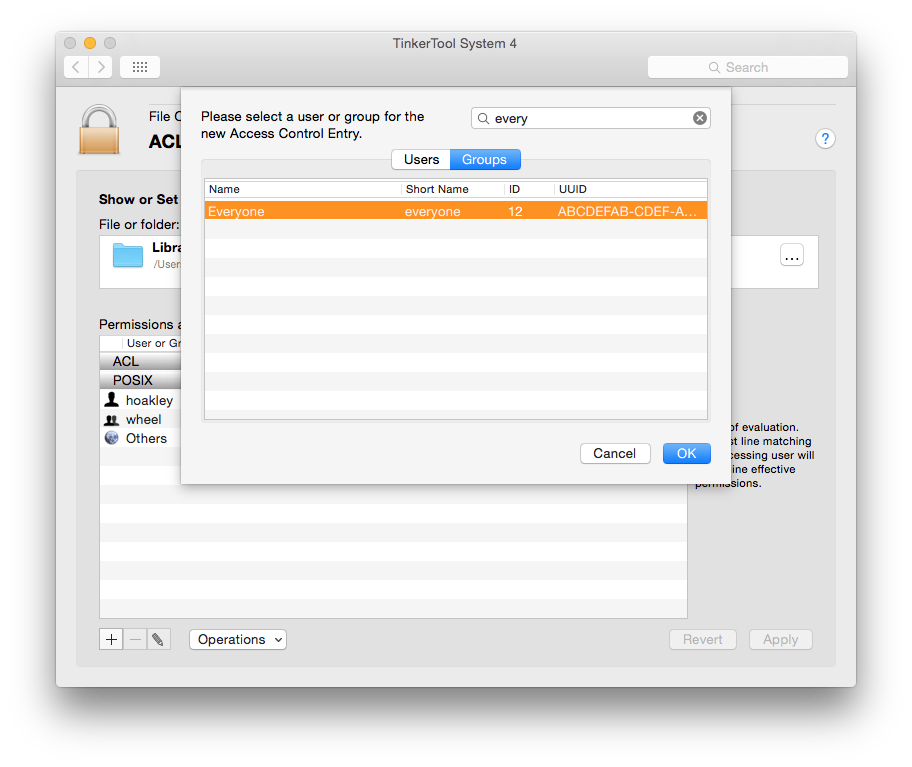This screenshot has width=912, height=767.
Task: Sort the list by the UUID column
Action: point(630,189)
